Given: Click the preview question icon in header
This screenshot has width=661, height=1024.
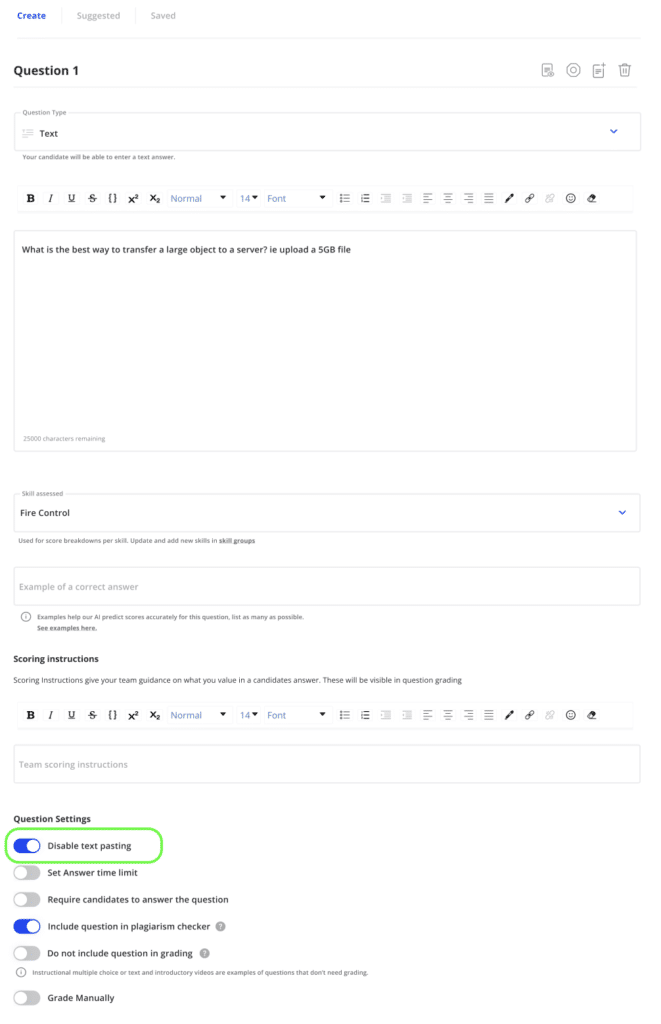Looking at the screenshot, I should point(548,70).
